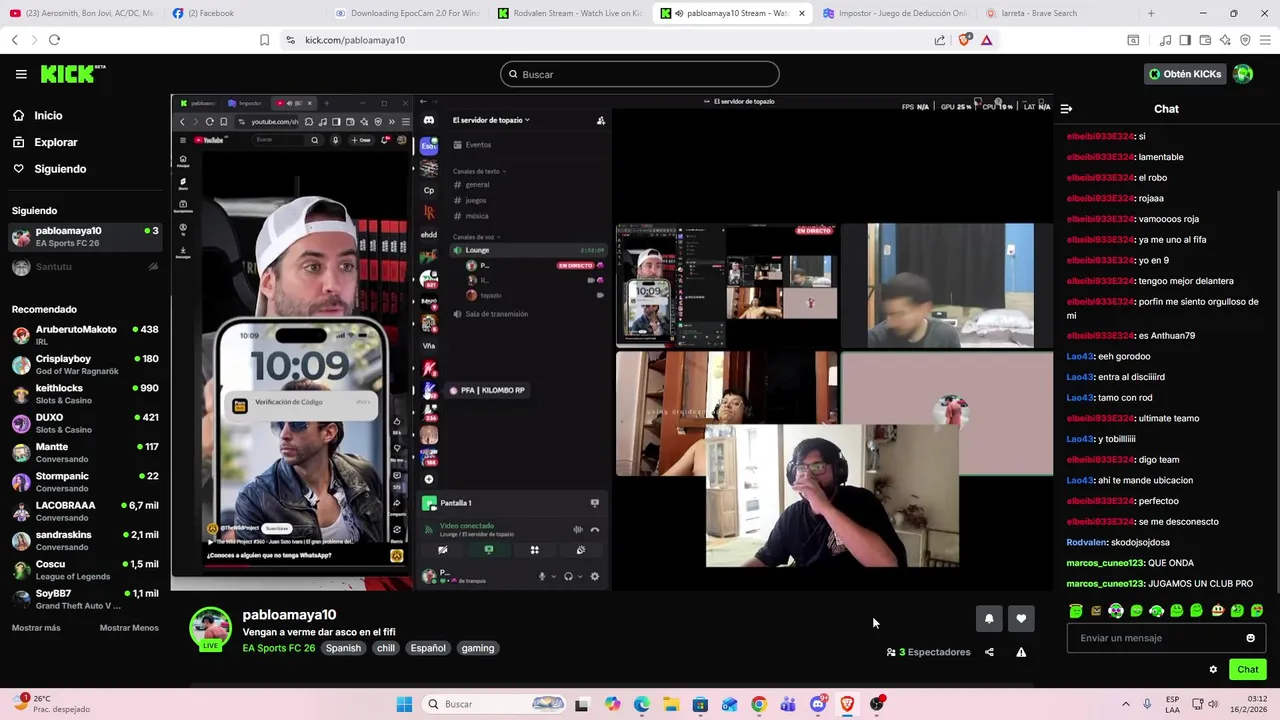
Task: Click the 3 Espectadores viewer count
Action: click(x=928, y=652)
